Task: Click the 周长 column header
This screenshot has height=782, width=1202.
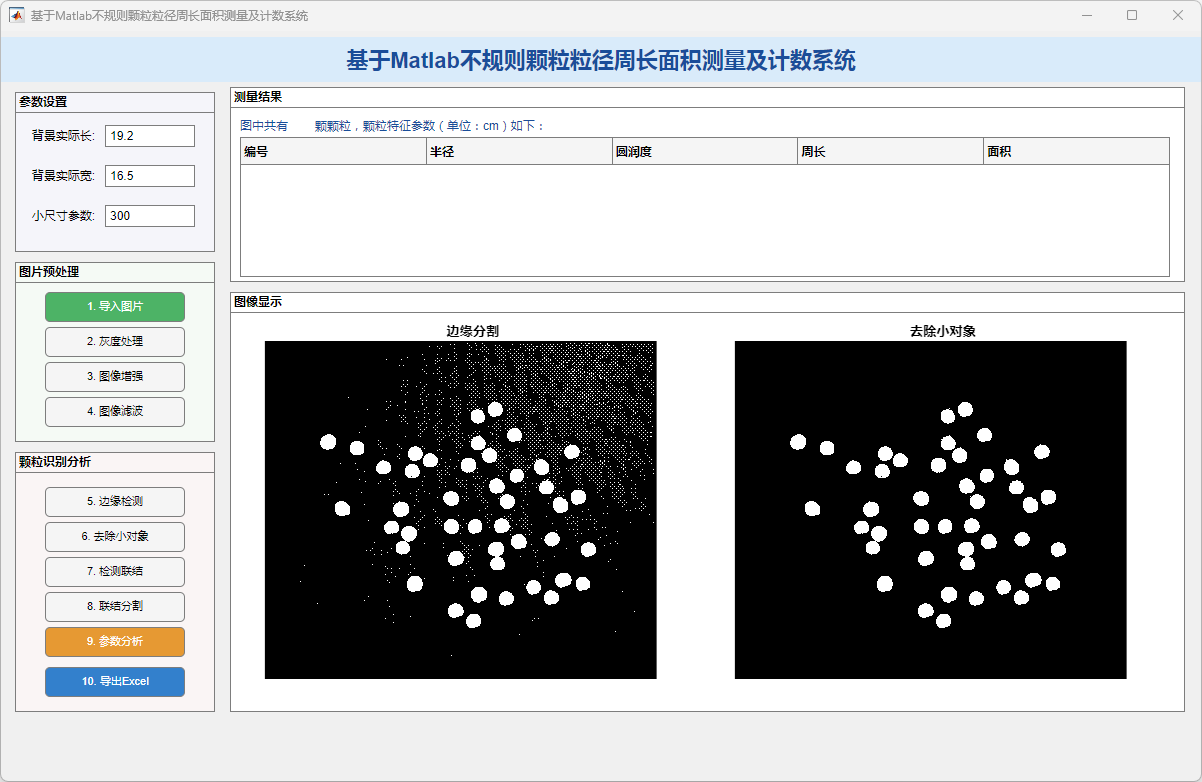Action: [x=890, y=152]
